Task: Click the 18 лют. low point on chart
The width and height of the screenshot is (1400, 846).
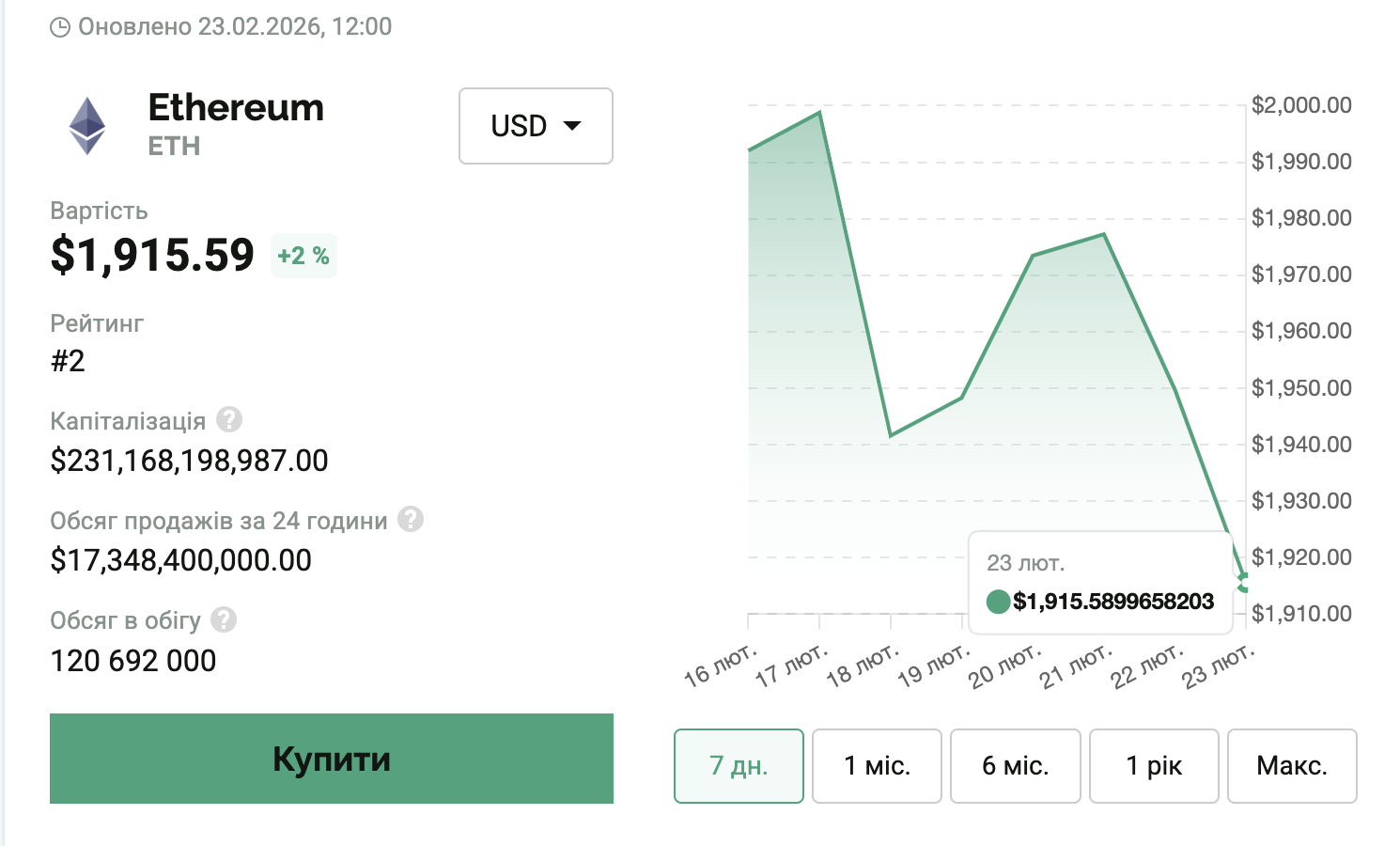Action: 891,435
